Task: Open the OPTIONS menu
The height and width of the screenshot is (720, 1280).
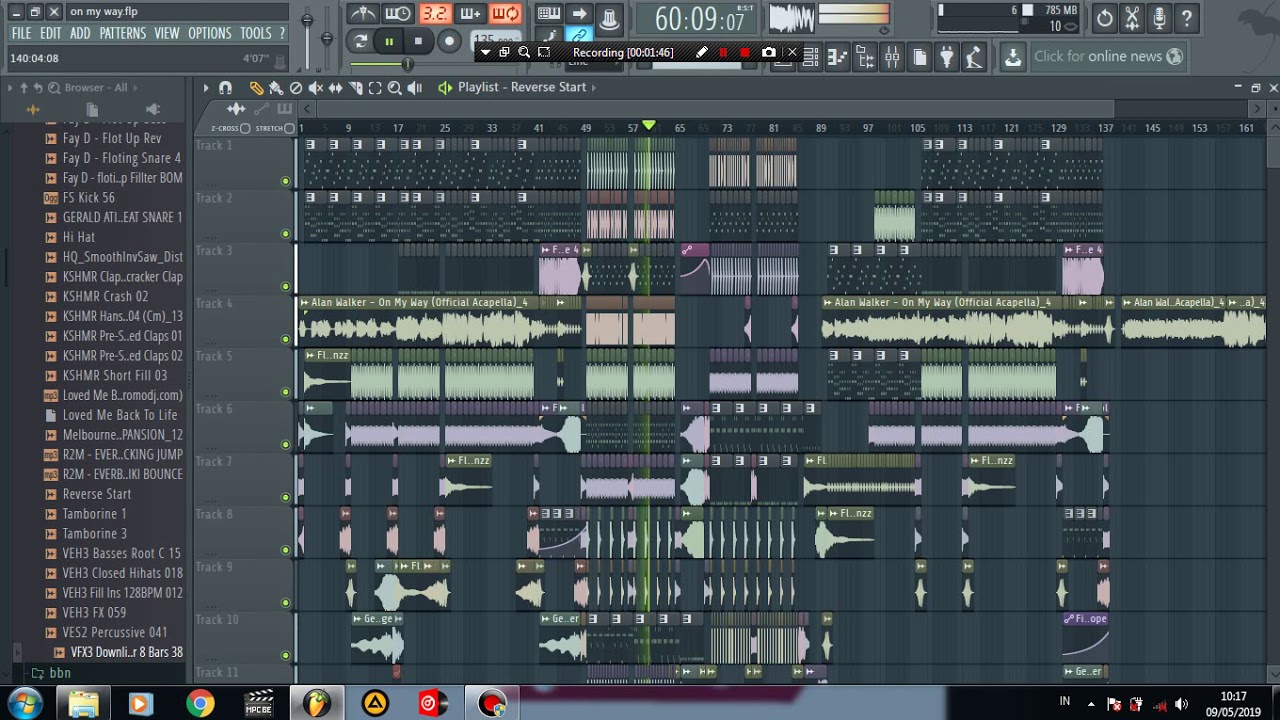Action: (x=210, y=33)
